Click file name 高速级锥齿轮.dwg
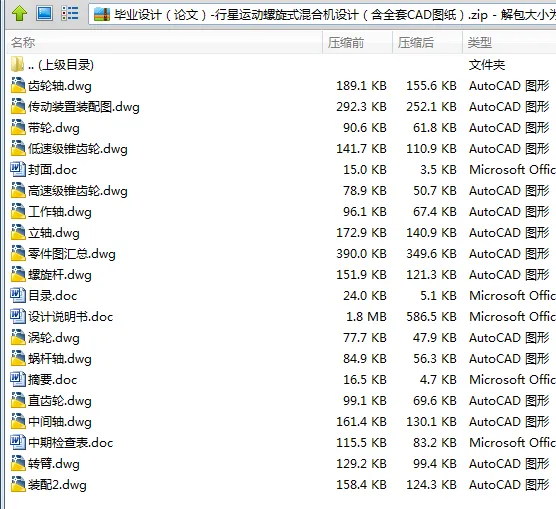This screenshot has width=556, height=509. pos(78,191)
